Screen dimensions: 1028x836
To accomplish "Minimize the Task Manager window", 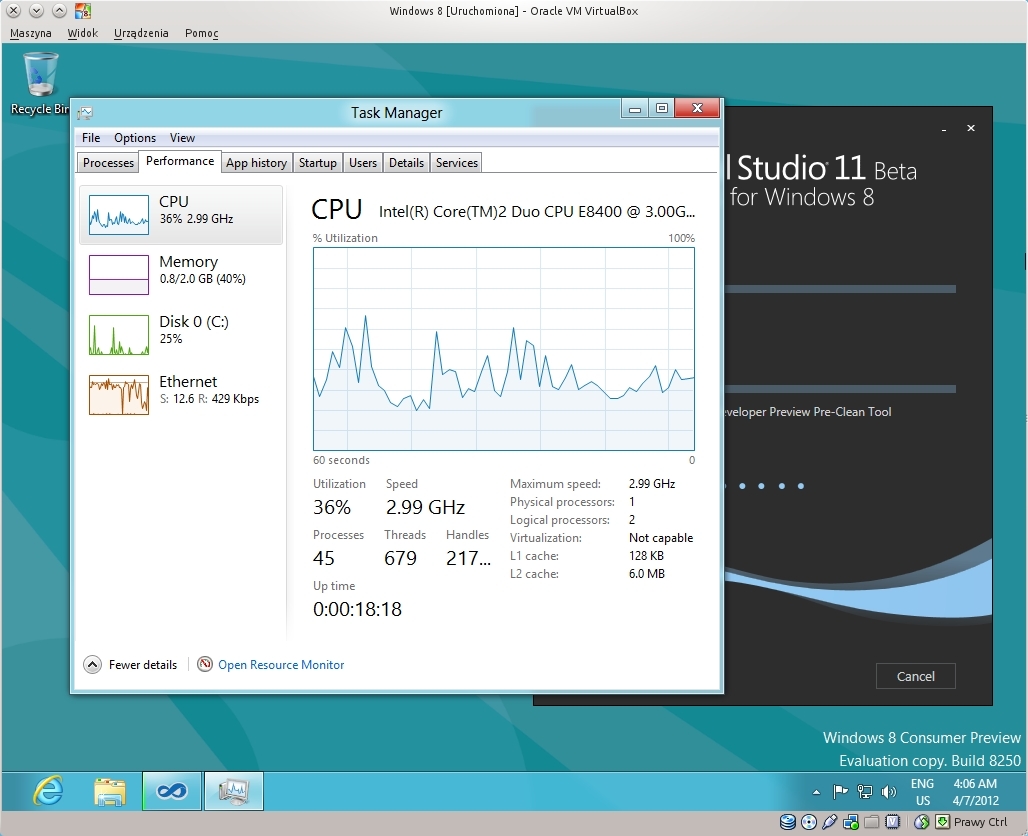I will (x=635, y=108).
